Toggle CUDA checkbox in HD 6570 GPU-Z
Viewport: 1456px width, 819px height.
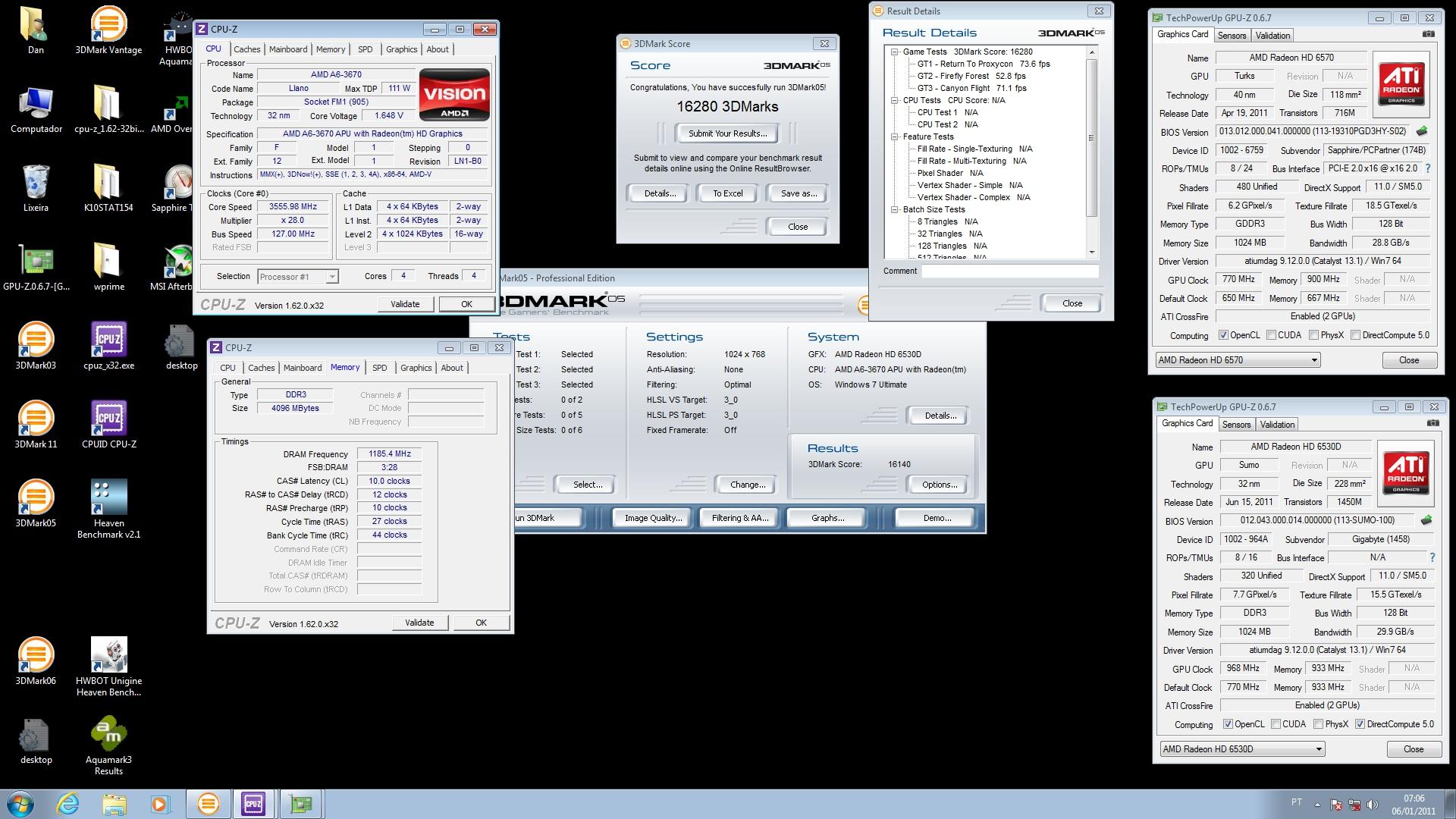[1270, 335]
